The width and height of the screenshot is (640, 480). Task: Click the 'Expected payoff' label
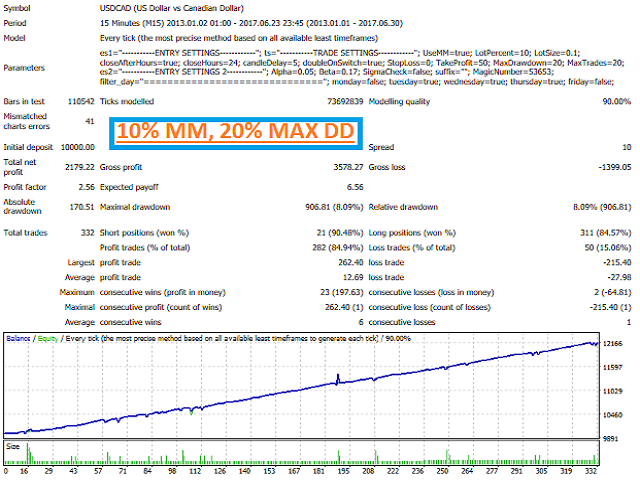click(129, 187)
